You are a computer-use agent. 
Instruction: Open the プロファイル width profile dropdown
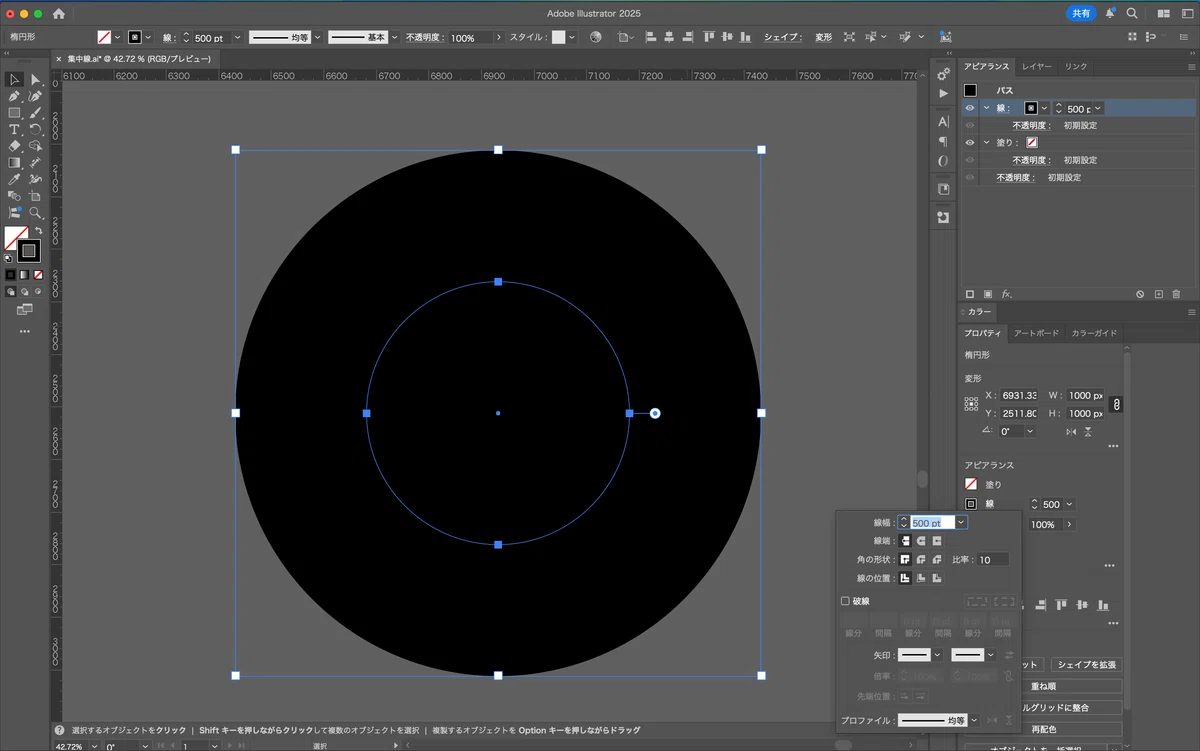974,720
